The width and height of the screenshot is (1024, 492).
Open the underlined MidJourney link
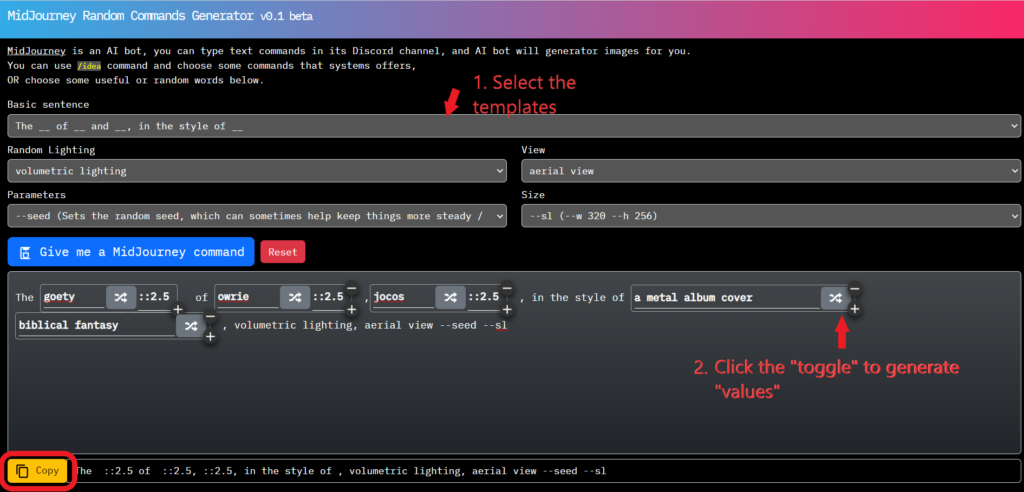(x=36, y=51)
